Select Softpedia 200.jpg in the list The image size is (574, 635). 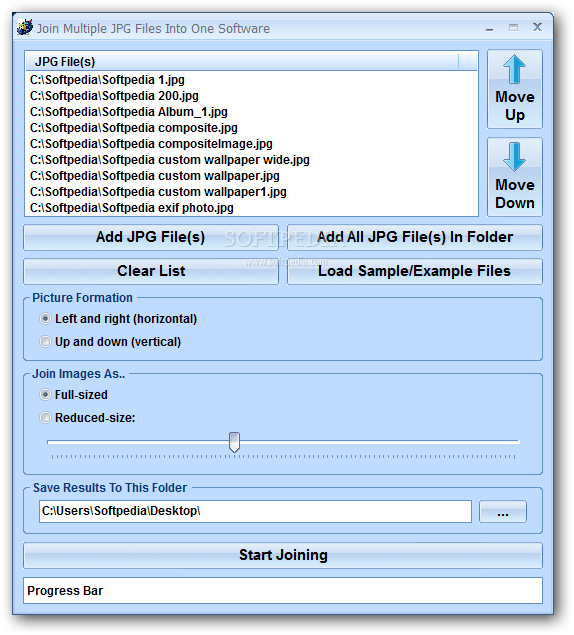pyautogui.click(x=251, y=96)
